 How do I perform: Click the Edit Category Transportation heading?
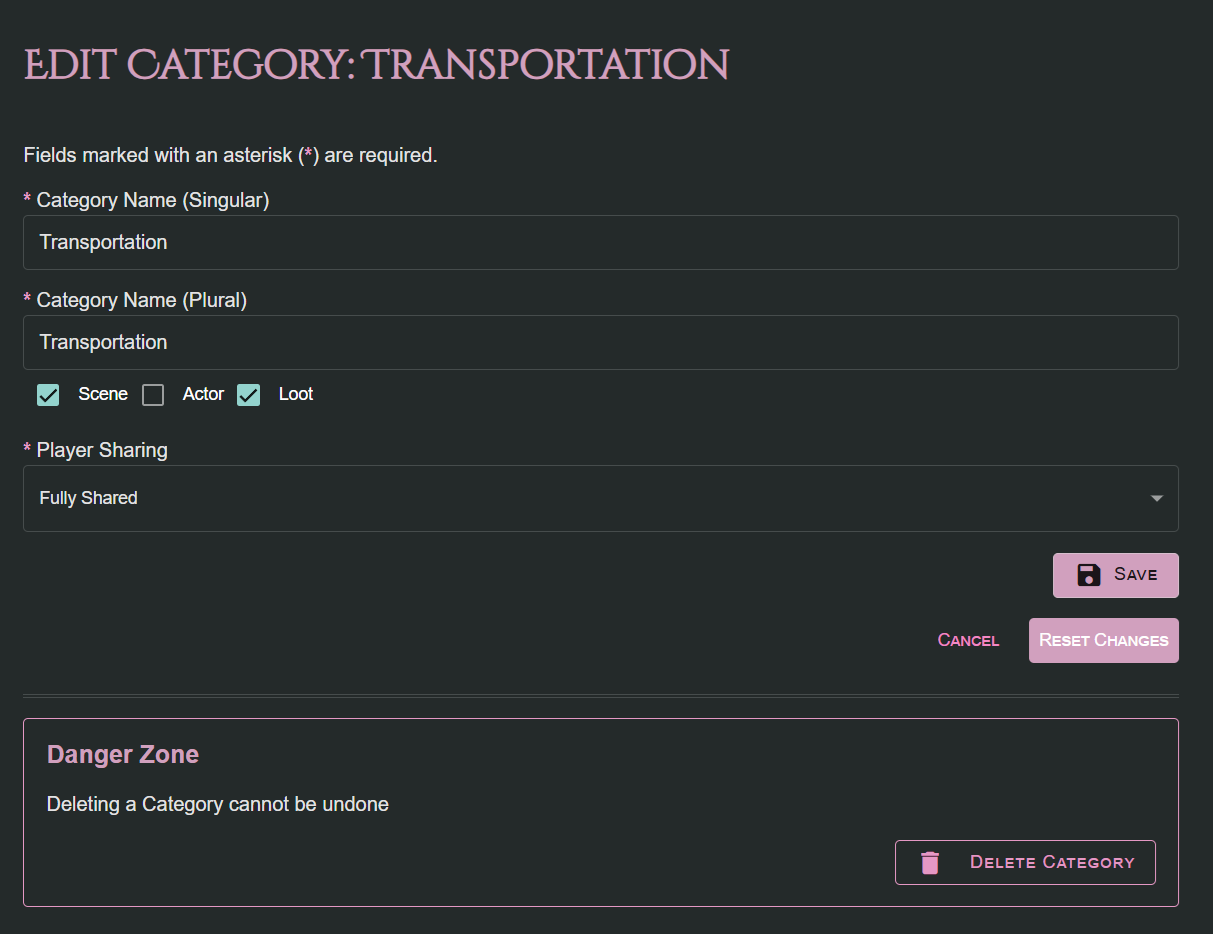[375, 64]
